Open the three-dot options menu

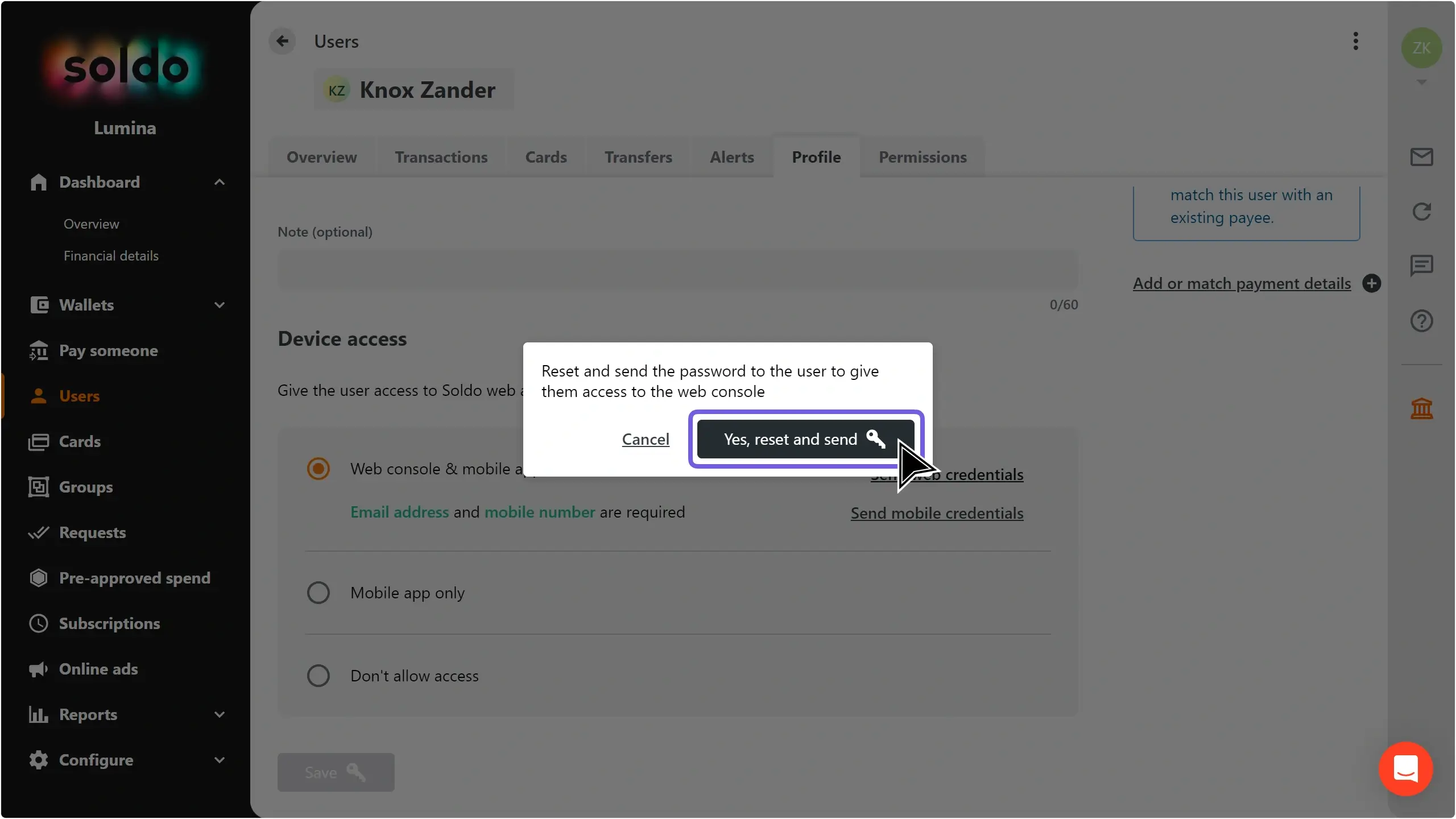point(1356,41)
